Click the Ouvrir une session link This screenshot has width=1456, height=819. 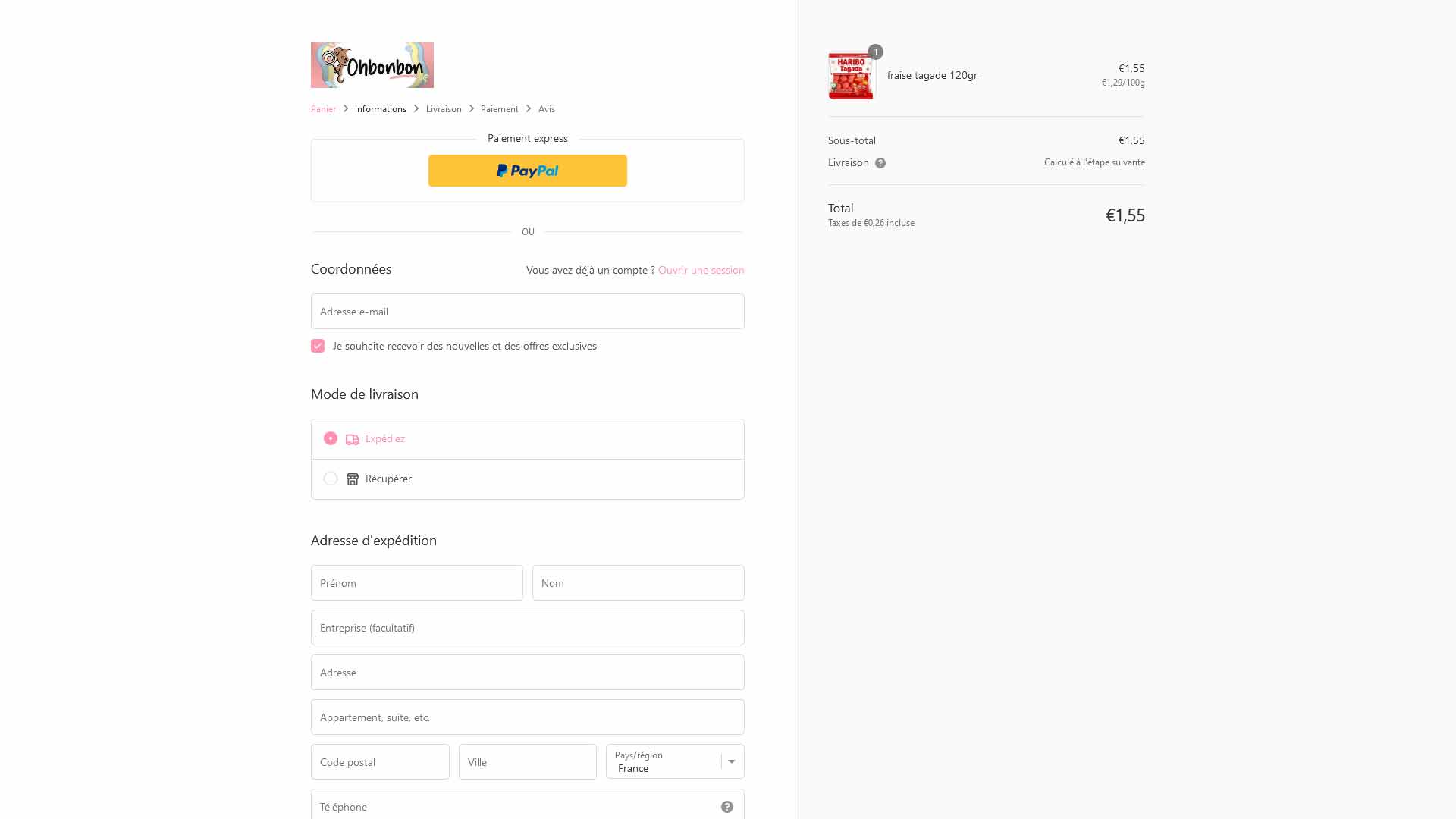coord(701,270)
